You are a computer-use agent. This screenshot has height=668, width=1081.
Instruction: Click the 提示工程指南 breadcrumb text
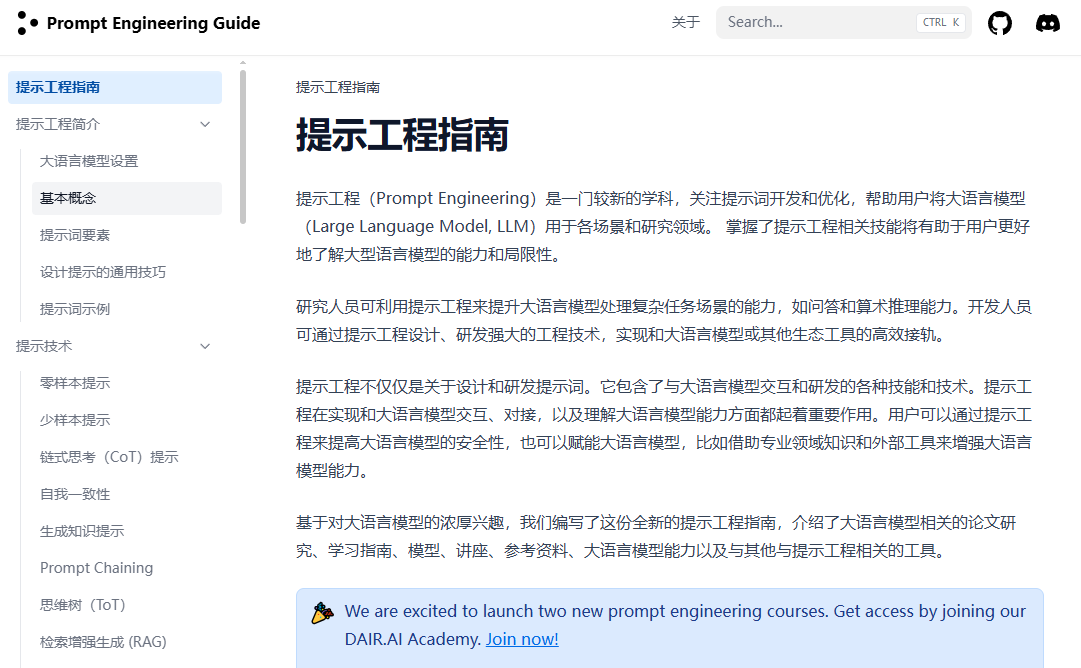[337, 87]
